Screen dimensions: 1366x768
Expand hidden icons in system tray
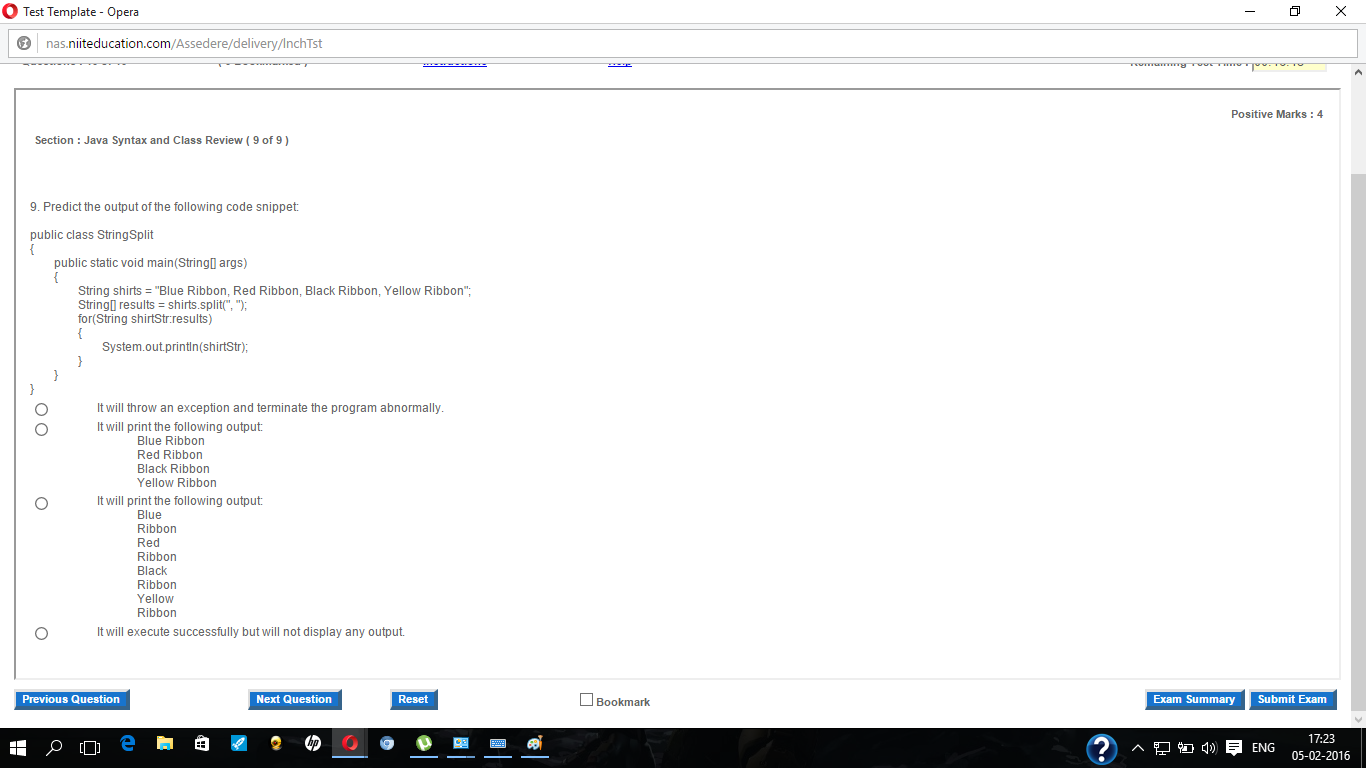1138,746
